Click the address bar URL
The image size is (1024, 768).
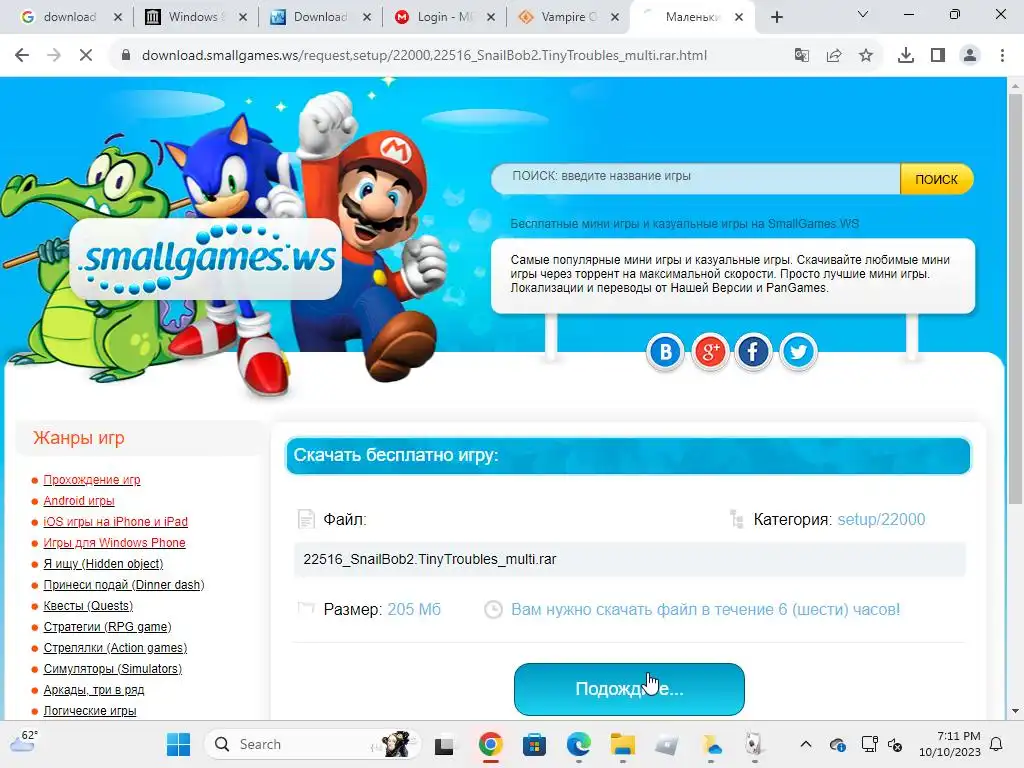pyautogui.click(x=424, y=56)
